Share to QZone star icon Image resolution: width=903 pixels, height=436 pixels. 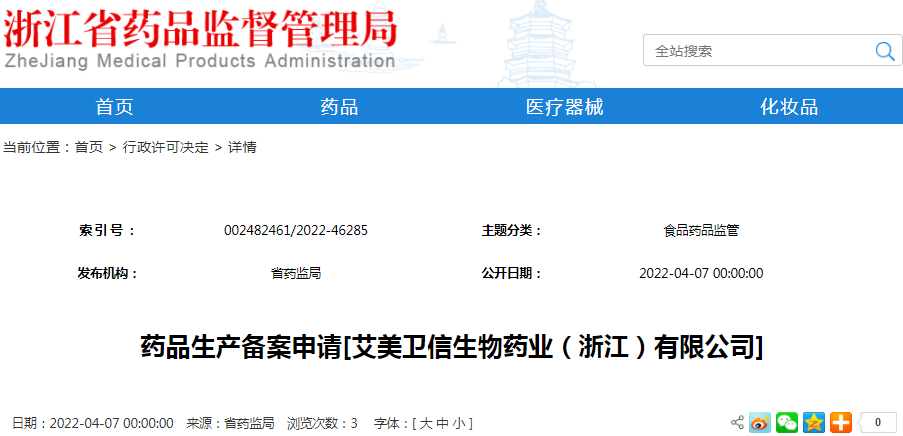tap(814, 423)
